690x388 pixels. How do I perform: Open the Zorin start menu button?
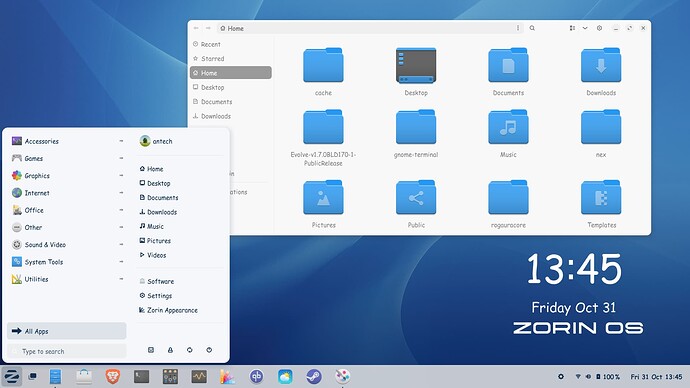point(11,377)
